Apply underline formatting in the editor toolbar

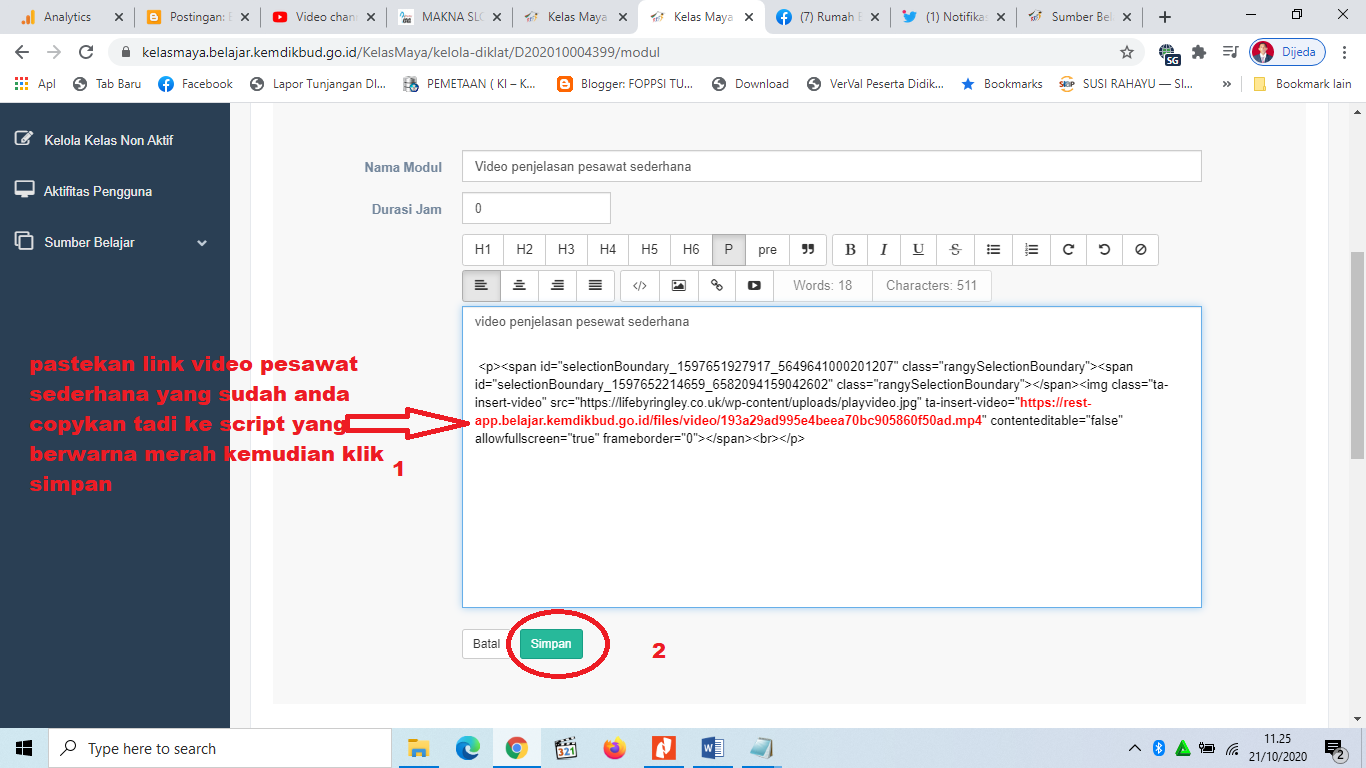click(x=918, y=250)
